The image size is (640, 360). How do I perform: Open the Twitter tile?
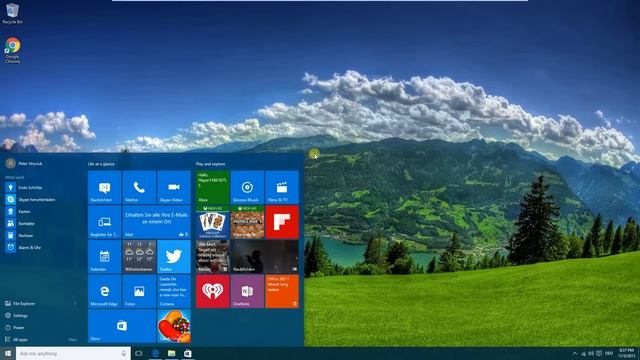point(174,256)
